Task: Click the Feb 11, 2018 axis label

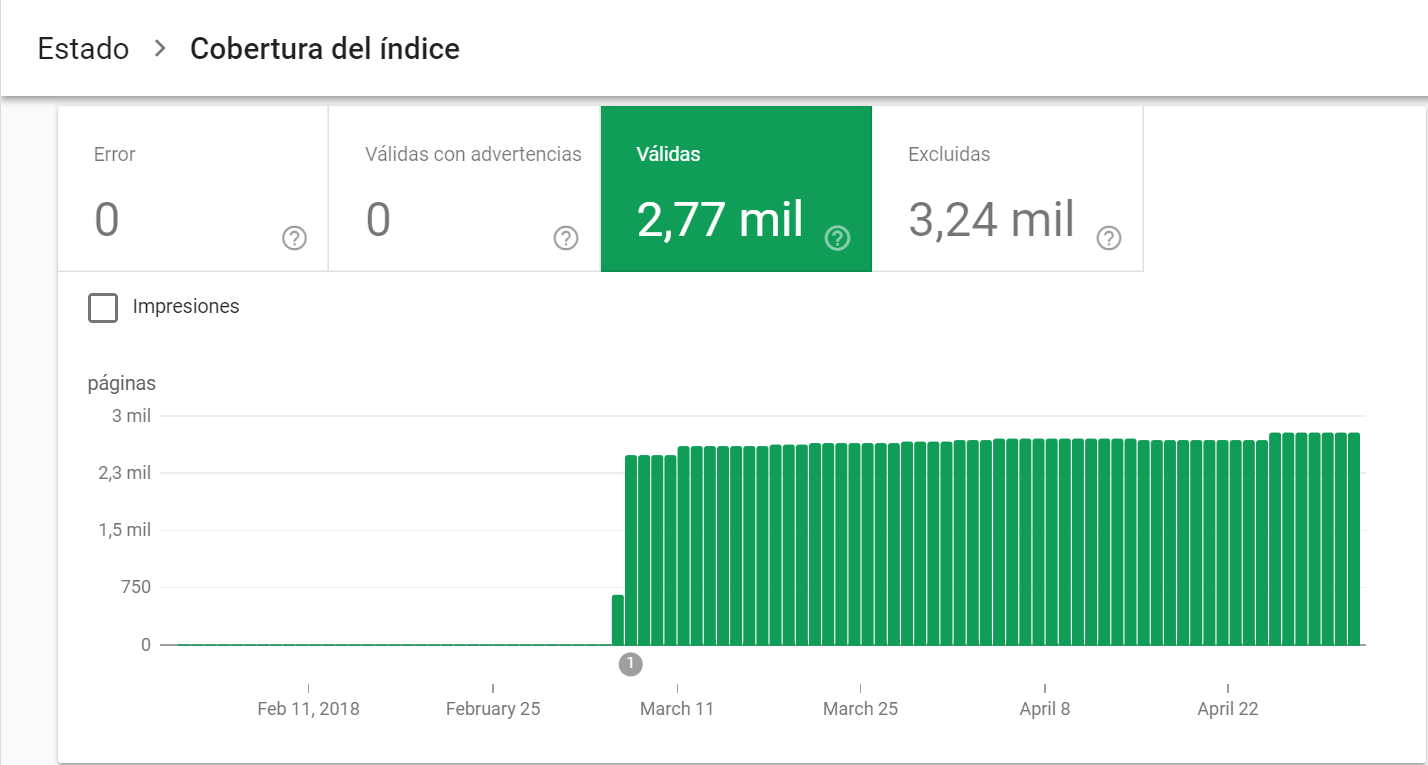Action: [x=308, y=709]
